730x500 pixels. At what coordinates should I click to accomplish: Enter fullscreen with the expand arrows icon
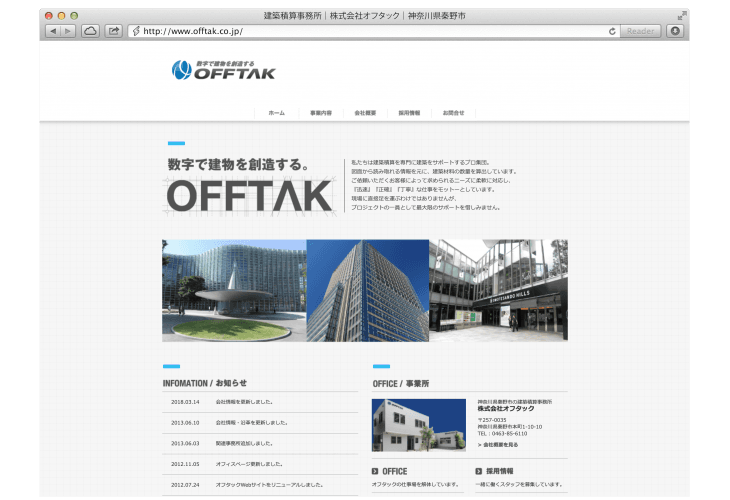click(682, 16)
